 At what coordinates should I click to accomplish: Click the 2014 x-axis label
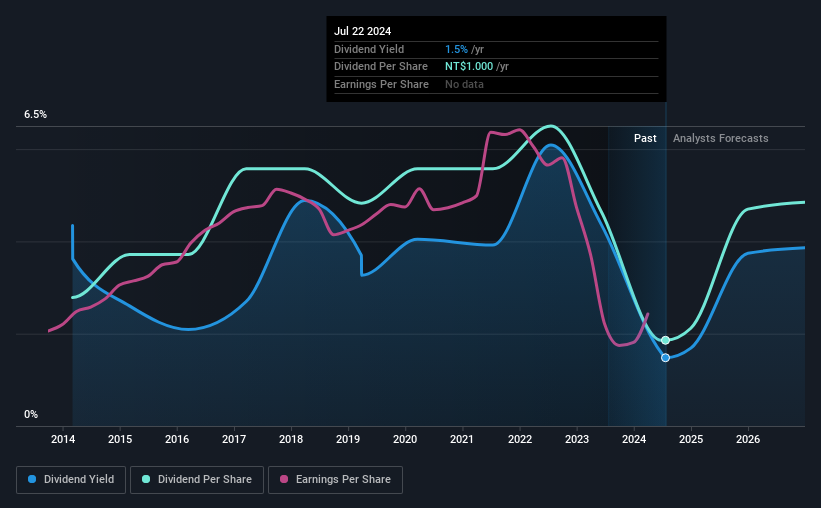(x=63, y=439)
